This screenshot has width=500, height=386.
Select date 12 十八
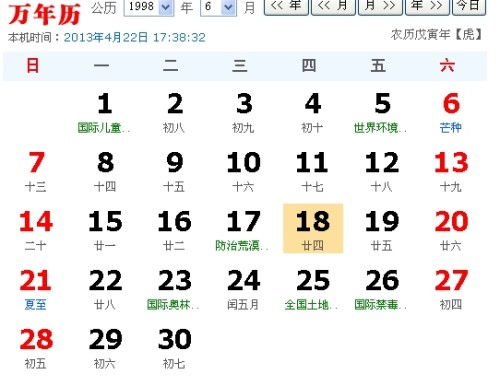[382, 172]
